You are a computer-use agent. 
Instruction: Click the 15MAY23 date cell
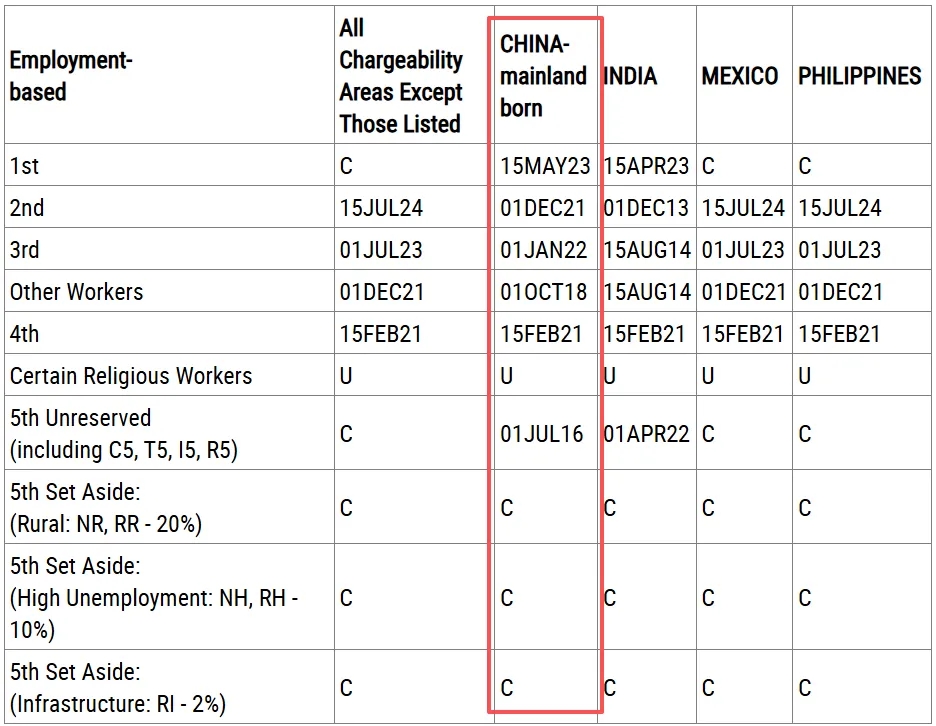[x=545, y=165]
